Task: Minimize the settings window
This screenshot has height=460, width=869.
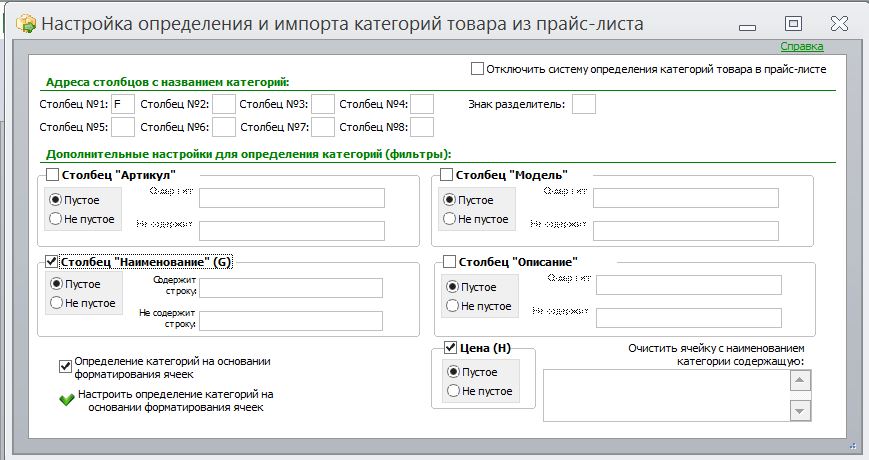Action: [748, 27]
